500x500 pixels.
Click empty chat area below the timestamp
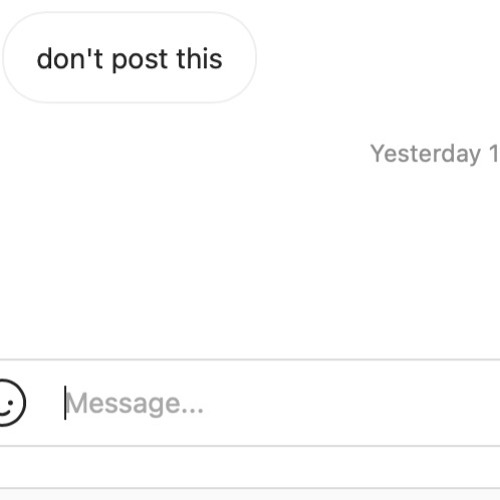coord(250,260)
